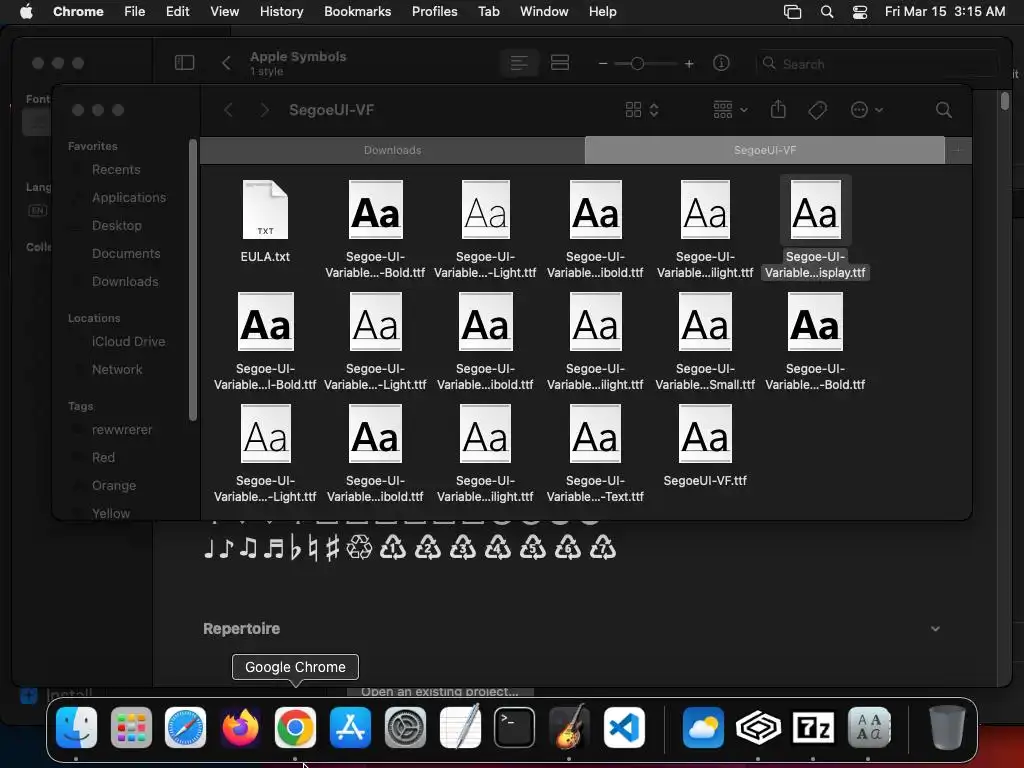Go forward in the Finder window
This screenshot has width=1024, height=768.
coord(264,110)
